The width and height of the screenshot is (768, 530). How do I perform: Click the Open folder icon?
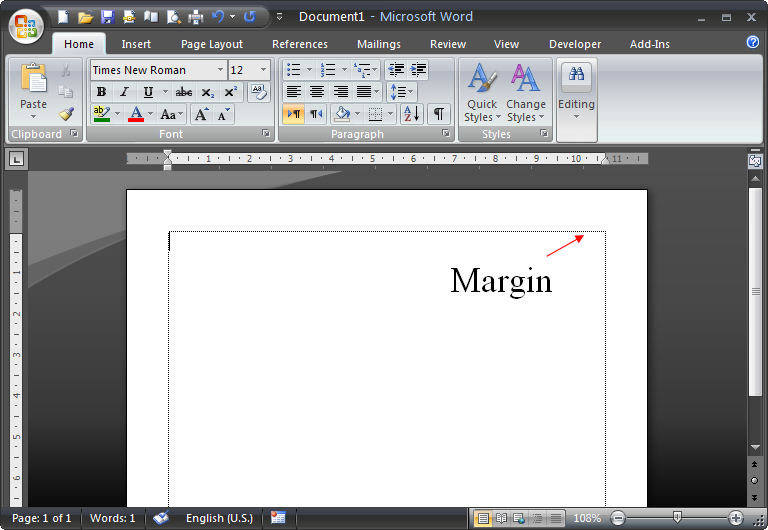point(85,18)
